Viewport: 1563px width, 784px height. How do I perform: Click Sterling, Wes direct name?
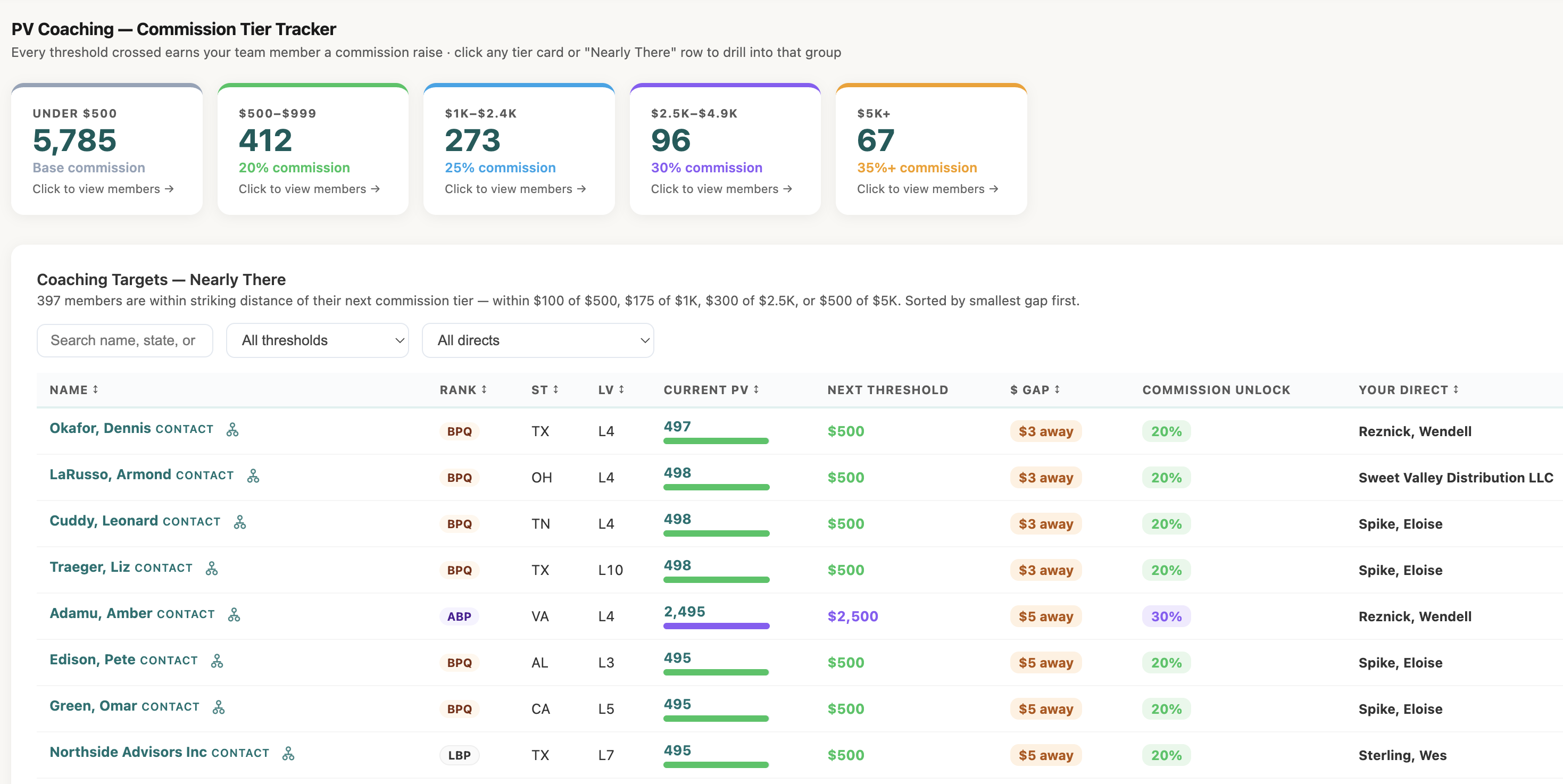(1402, 755)
